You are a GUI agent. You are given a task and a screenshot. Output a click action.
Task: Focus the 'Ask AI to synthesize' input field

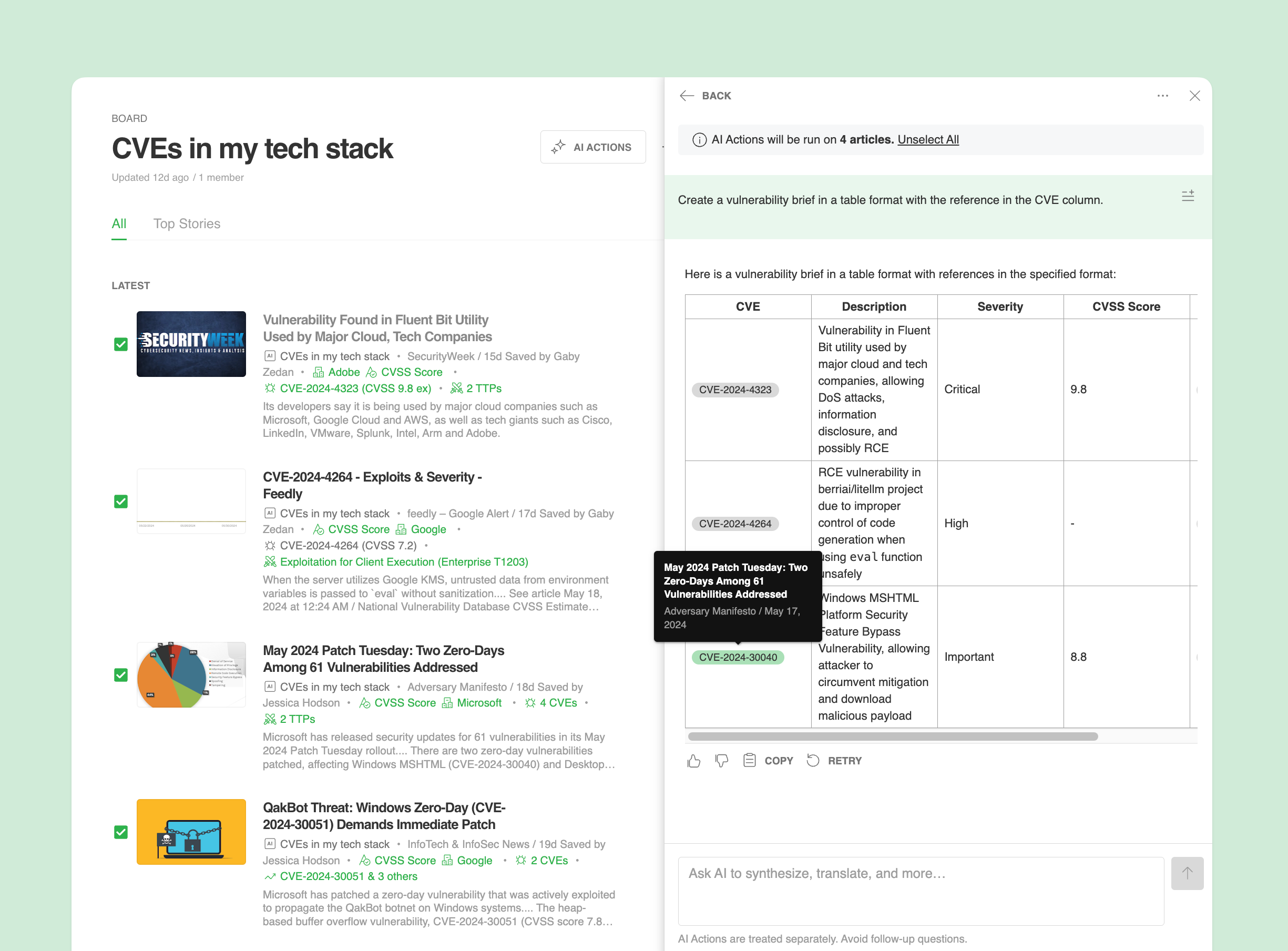[x=921, y=891]
